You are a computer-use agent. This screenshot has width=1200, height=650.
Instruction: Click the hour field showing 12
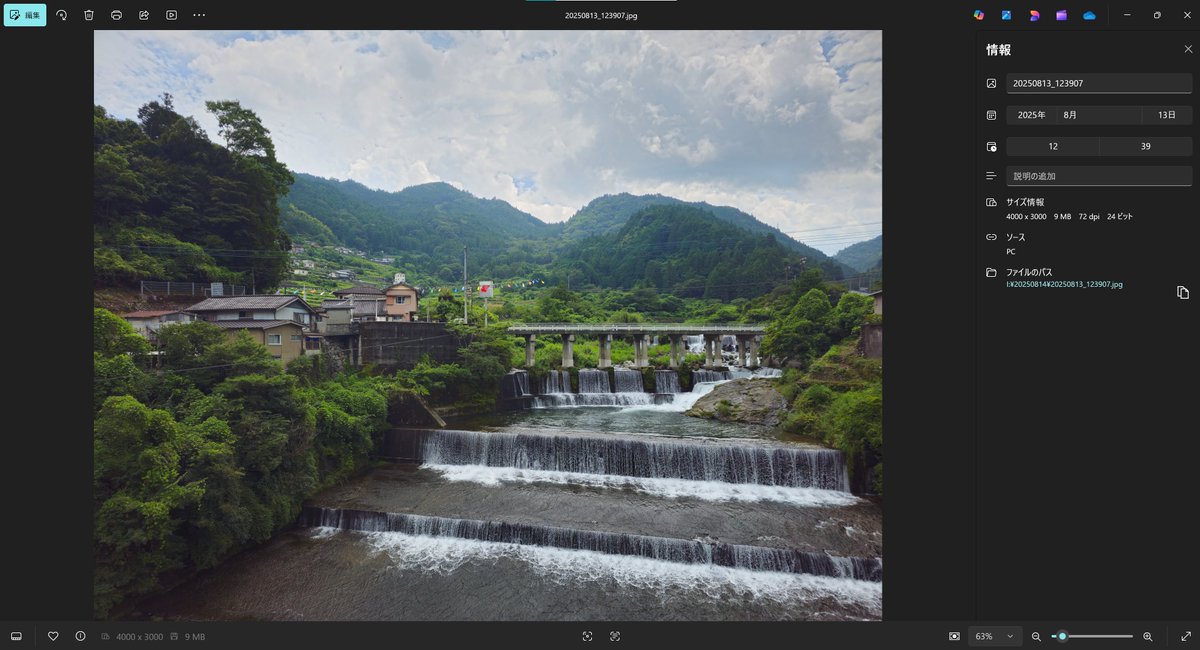tap(1053, 146)
